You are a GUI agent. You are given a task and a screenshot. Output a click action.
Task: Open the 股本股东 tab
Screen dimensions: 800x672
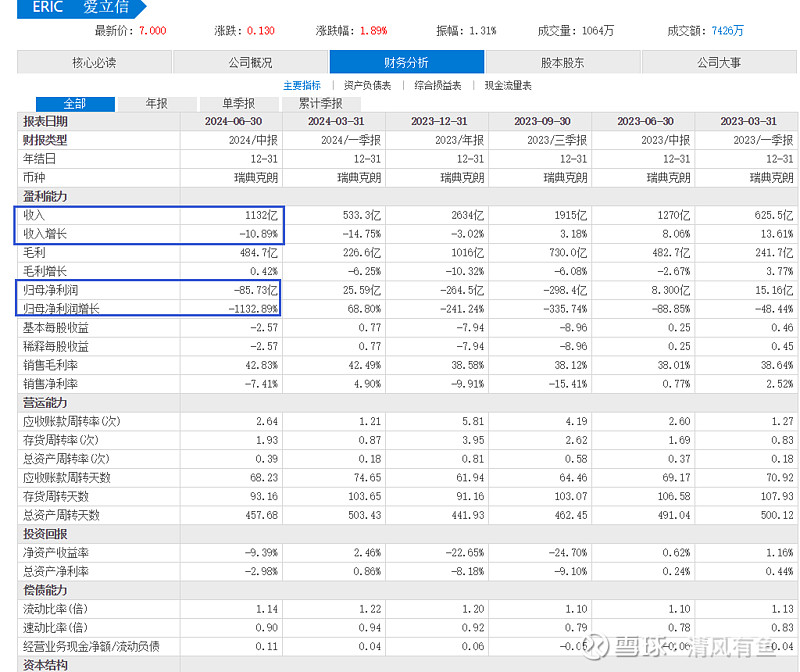(563, 62)
